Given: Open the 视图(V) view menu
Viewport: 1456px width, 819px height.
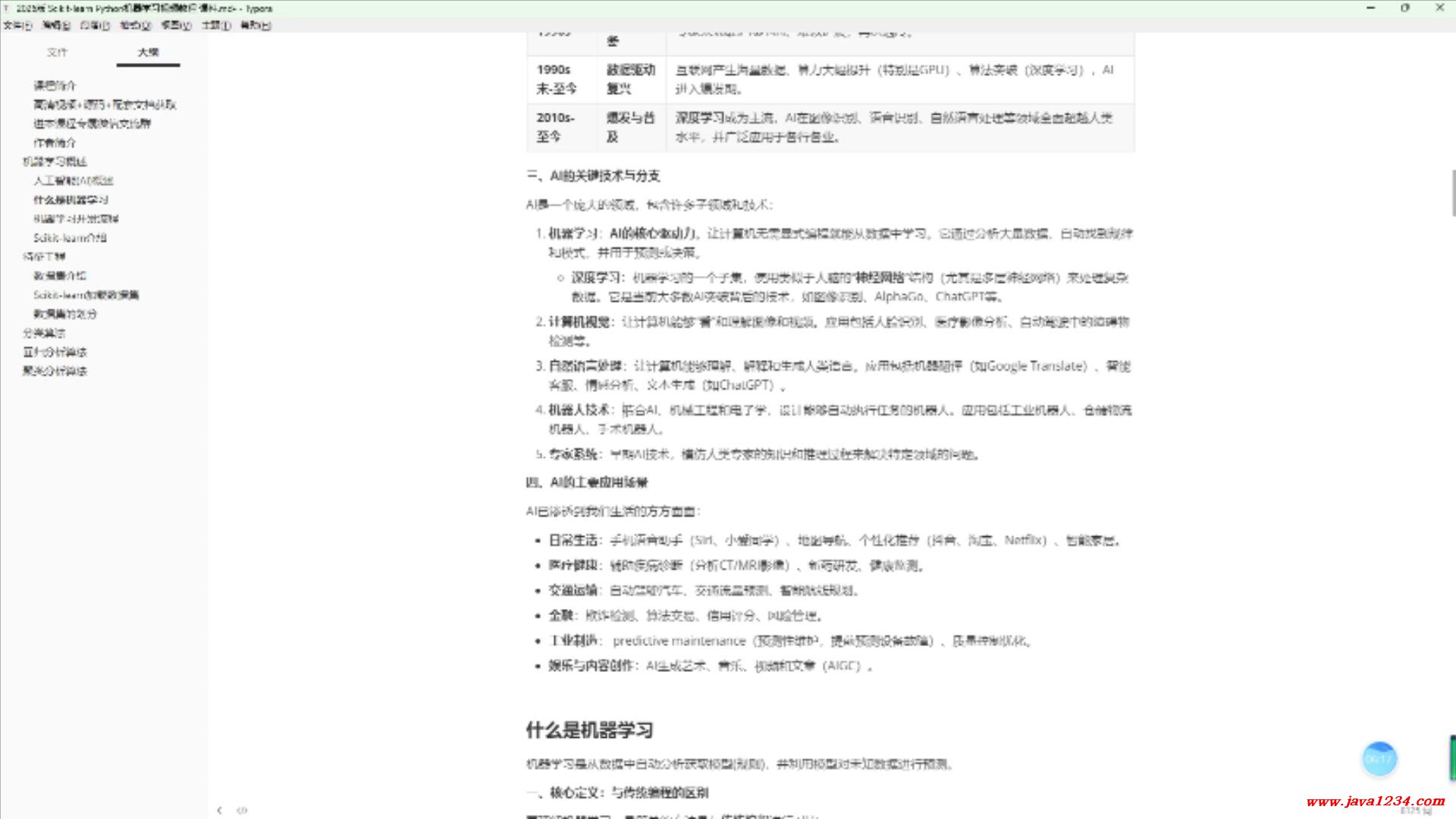Looking at the screenshot, I should point(176,25).
